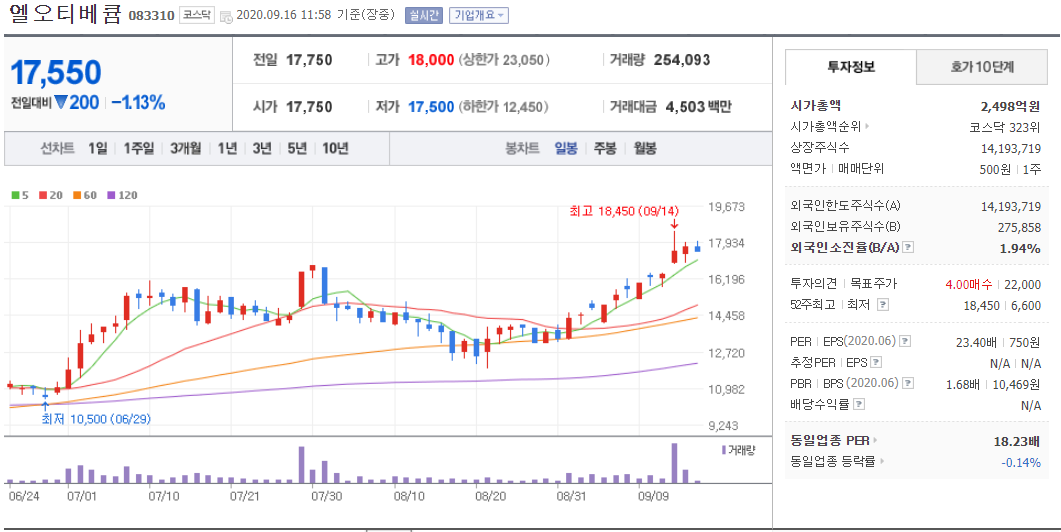This screenshot has width=1061, height=532.
Task: Select the 3개월 line chart period
Action: tap(185, 149)
